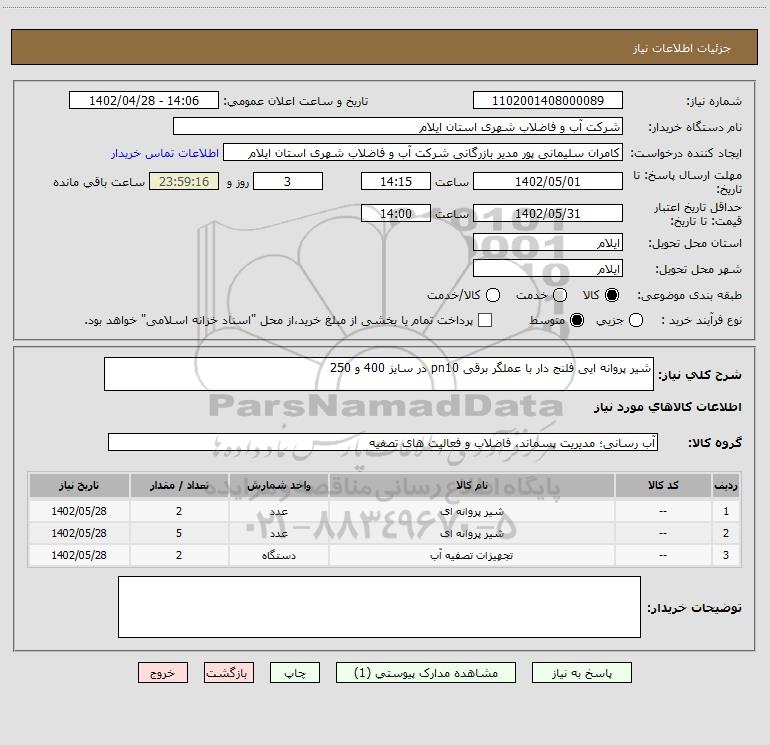The height and width of the screenshot is (745, 770).
Task: Click the price validity time 14:00 field
Action: coord(396,213)
